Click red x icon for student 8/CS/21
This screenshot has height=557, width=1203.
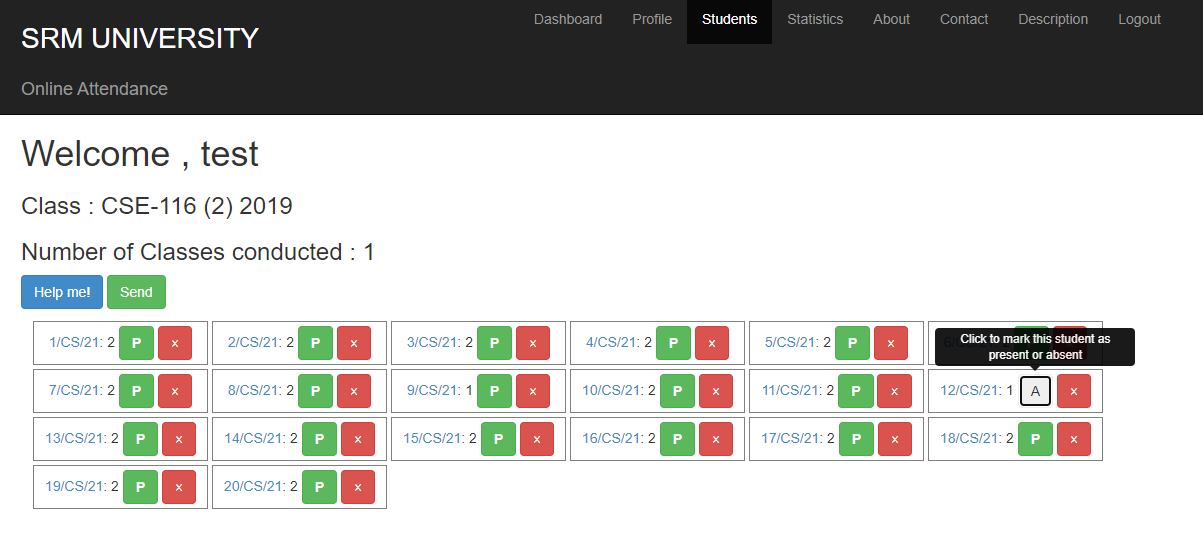tap(354, 391)
